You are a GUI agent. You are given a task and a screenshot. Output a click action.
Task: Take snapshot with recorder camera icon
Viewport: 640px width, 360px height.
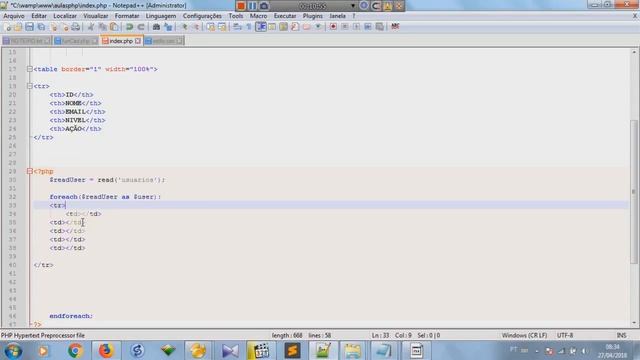point(264,6)
